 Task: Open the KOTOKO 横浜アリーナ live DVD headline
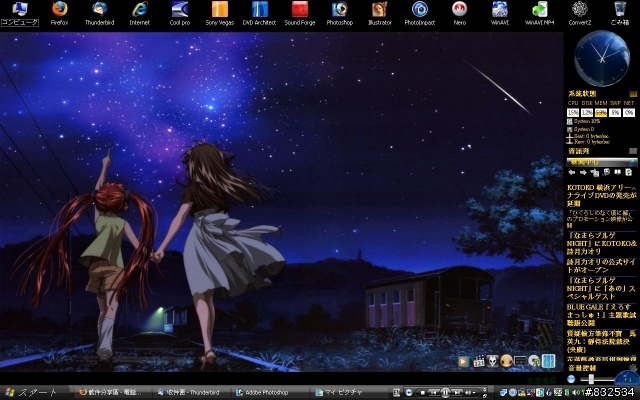click(602, 196)
